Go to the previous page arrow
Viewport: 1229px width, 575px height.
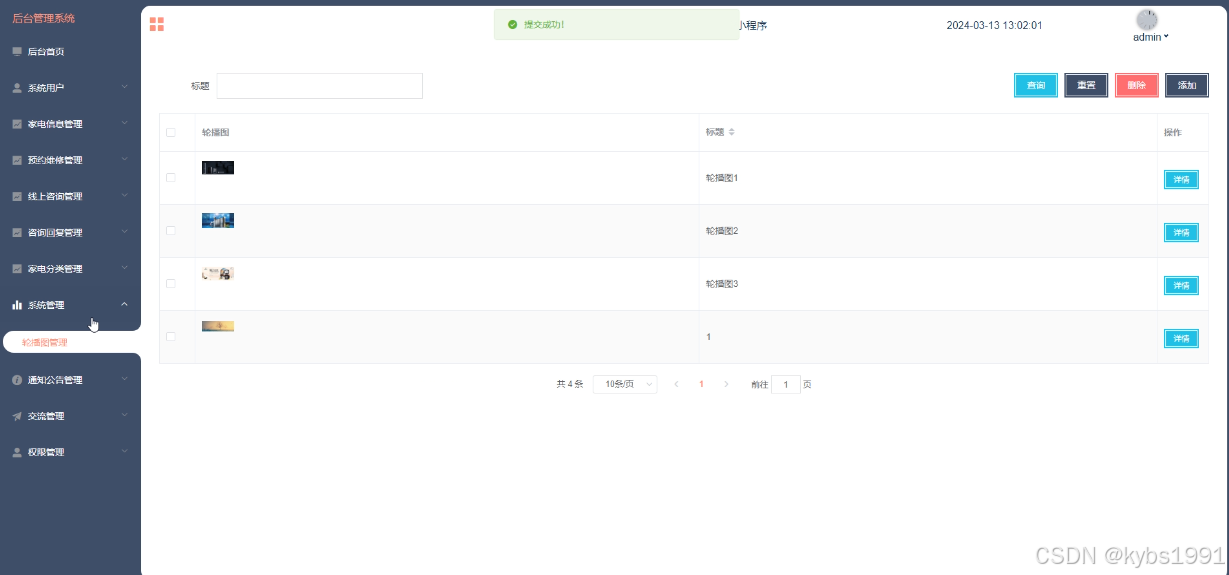pos(676,384)
